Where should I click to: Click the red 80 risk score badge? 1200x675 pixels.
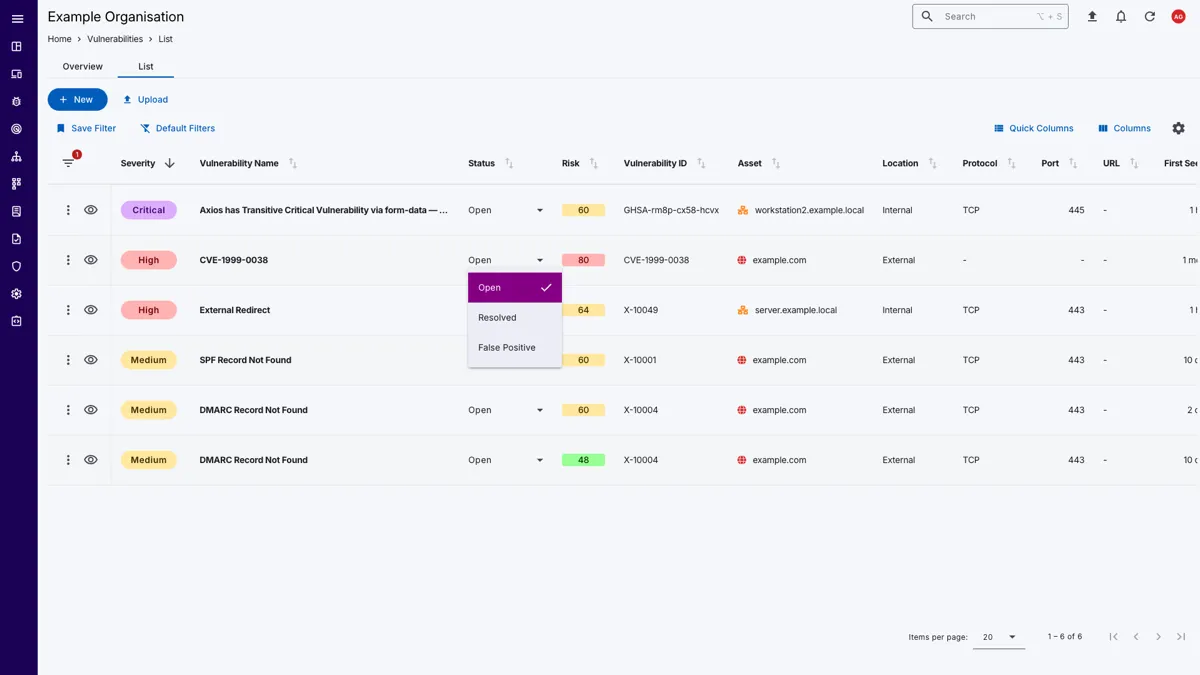click(583, 260)
